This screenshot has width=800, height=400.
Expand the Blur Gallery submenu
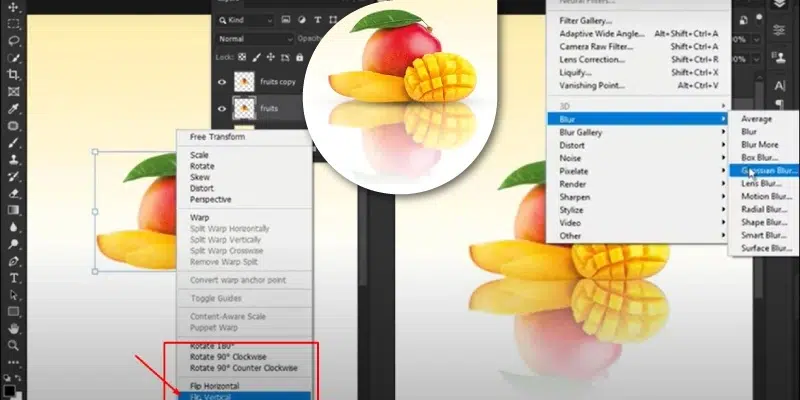pos(640,132)
